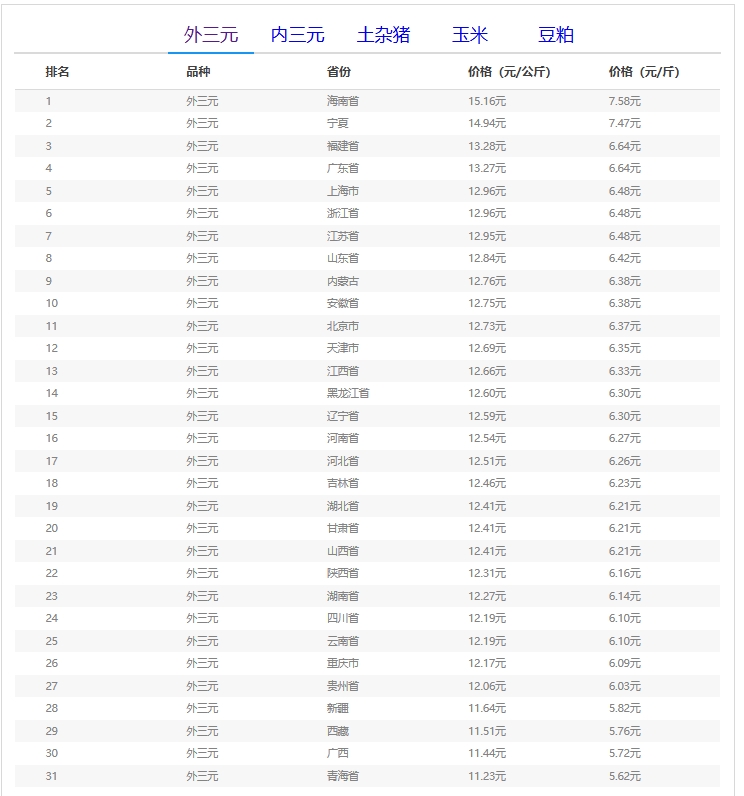Click the 12.95元 price cell
744x796 pixels.
point(487,236)
